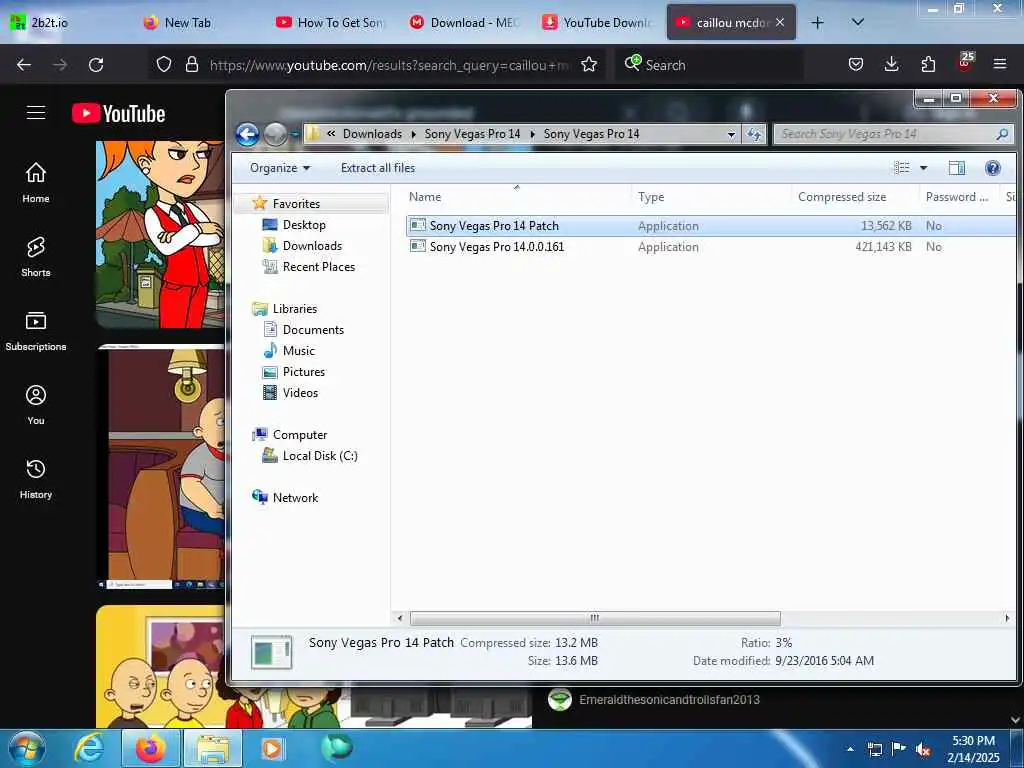Save page to Pocket
The image size is (1024, 768).
pyautogui.click(x=856, y=64)
